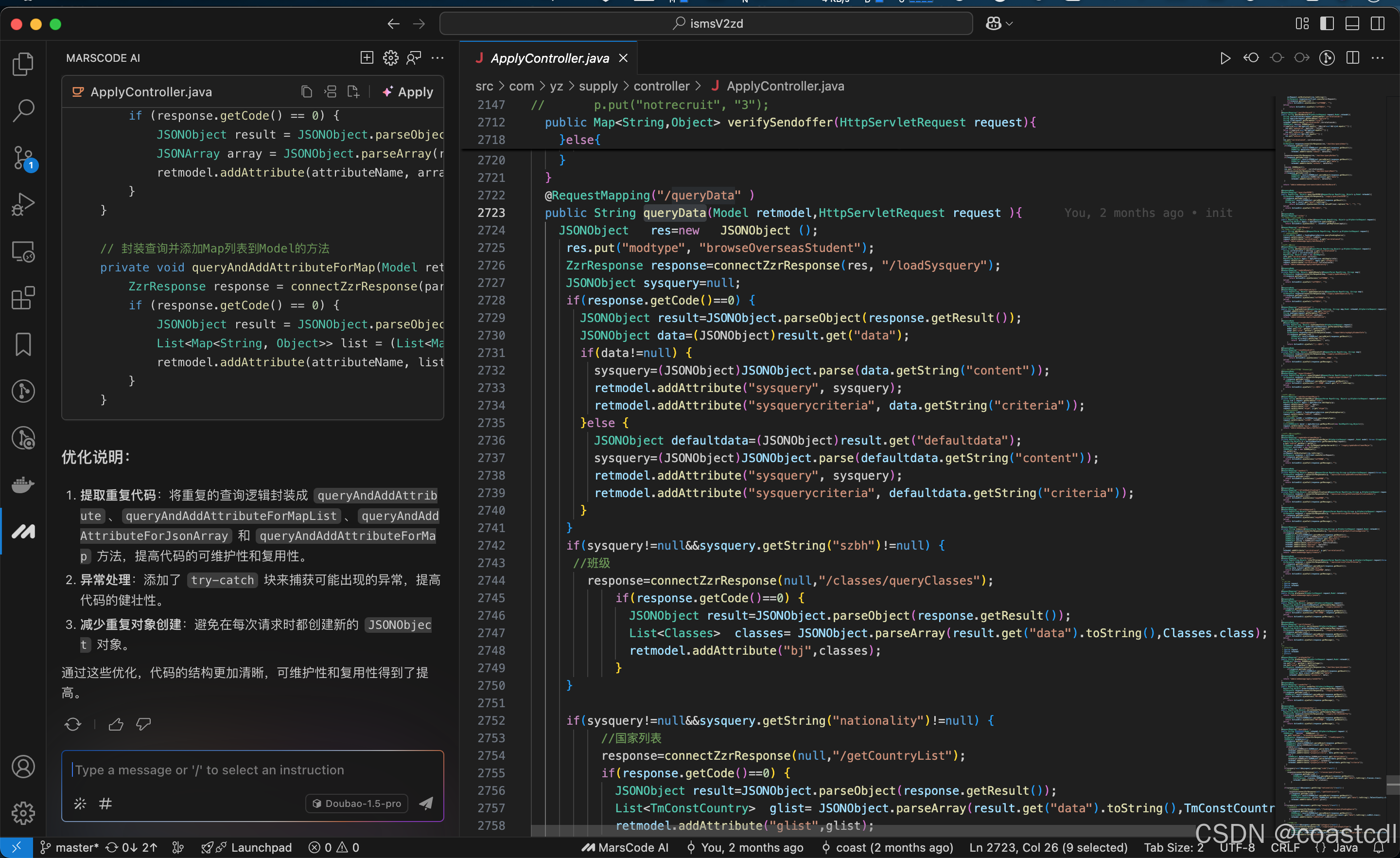The height and width of the screenshot is (858, 1400).
Task: Toggle secondary side bar visibility
Action: point(1377,23)
